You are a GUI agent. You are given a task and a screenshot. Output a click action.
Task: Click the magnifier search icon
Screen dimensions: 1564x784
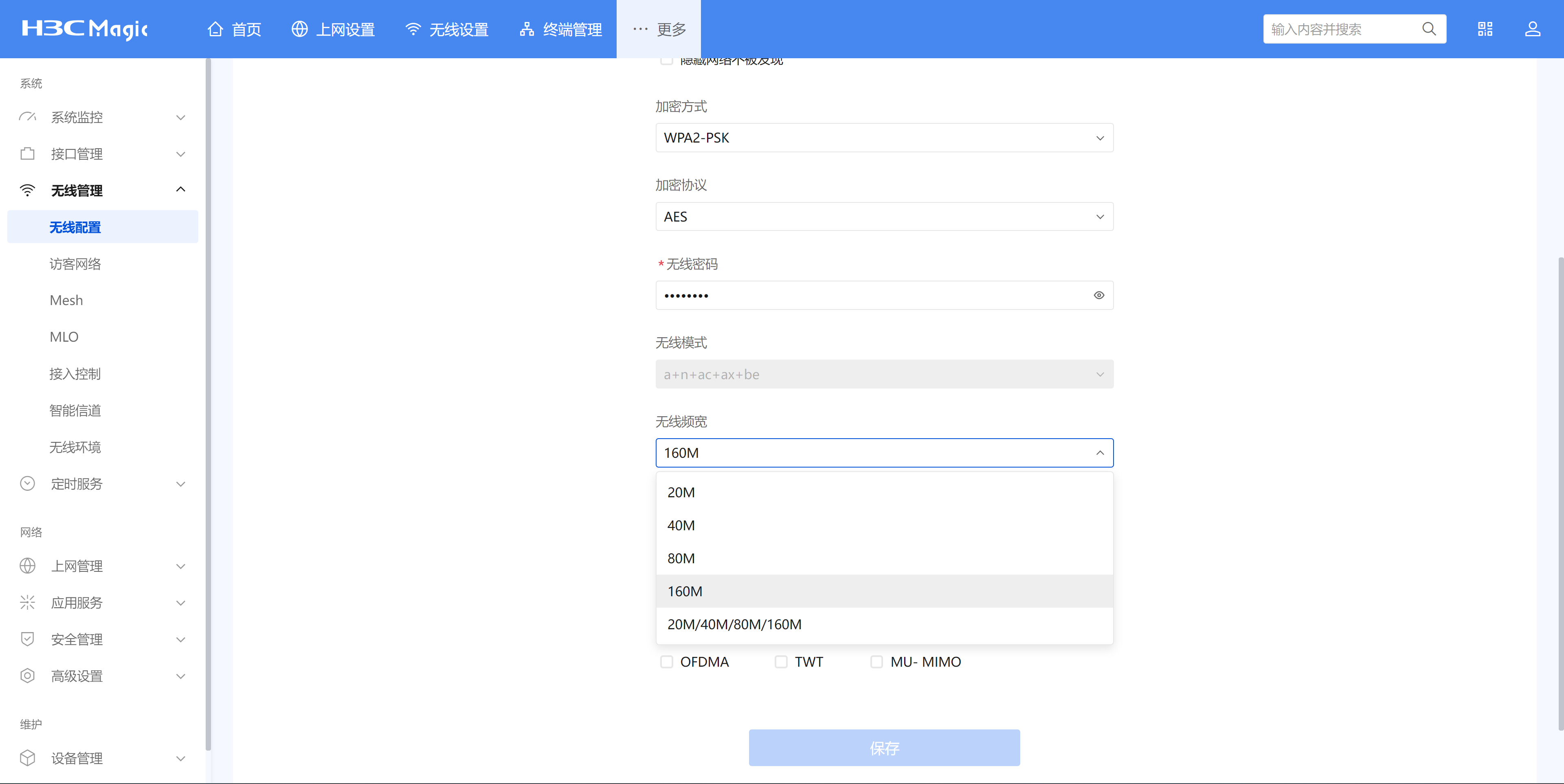(x=1429, y=29)
